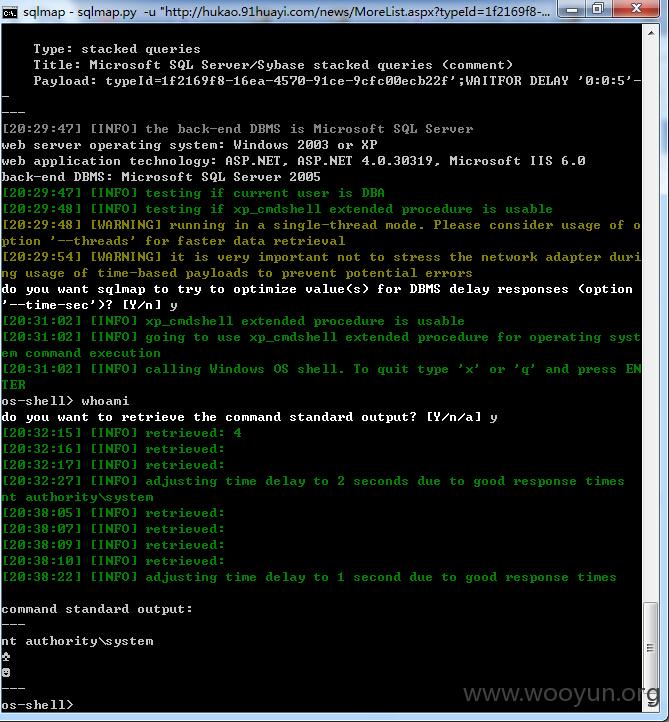669x722 pixels.
Task: Click 'the back-end DBMS is Microsoft SQL Server' line
Action: pyautogui.click(x=238, y=128)
